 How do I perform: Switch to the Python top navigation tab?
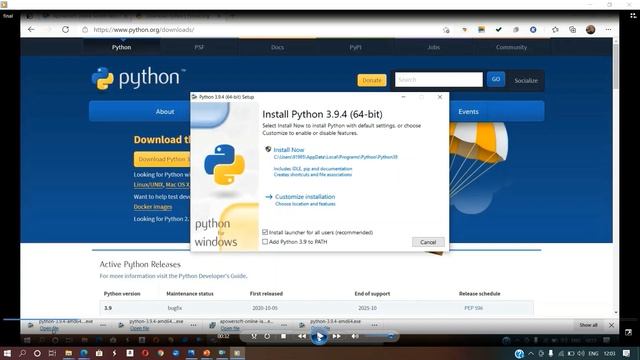coord(122,47)
